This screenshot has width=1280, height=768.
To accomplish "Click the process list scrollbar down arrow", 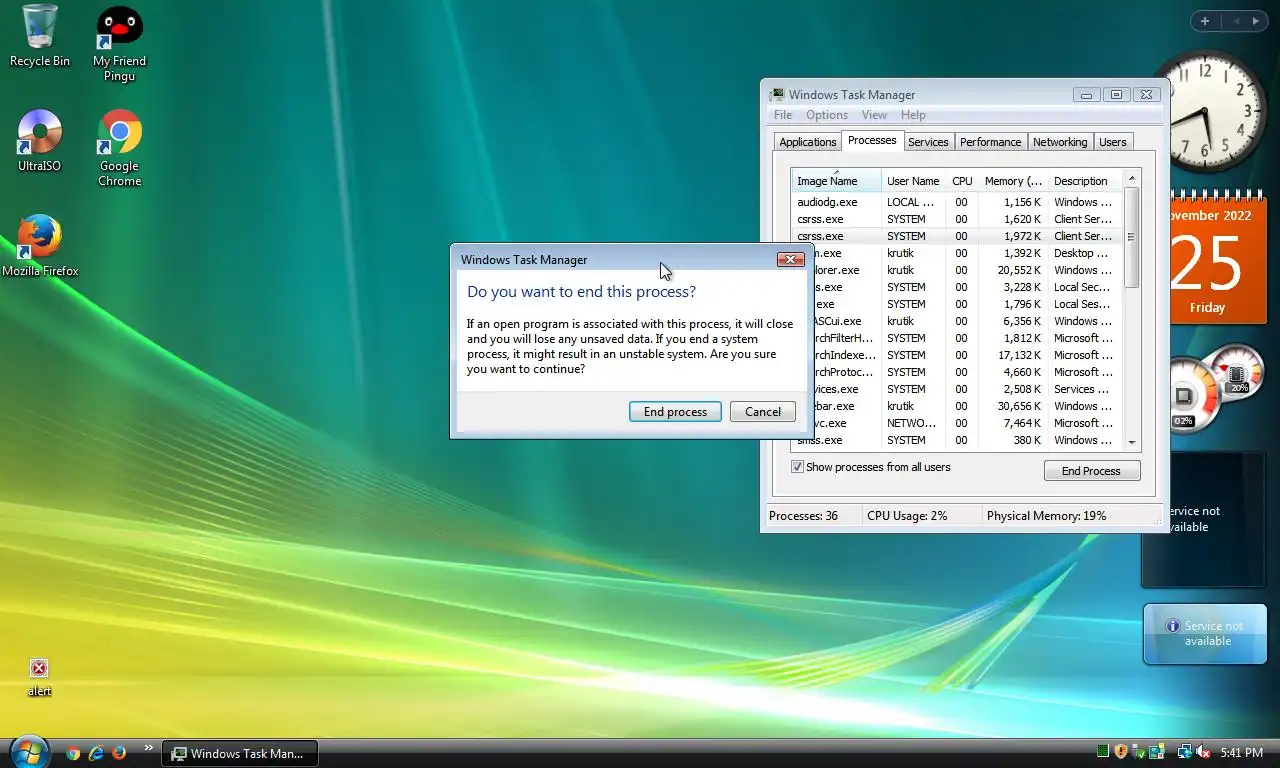I will pyautogui.click(x=1132, y=442).
